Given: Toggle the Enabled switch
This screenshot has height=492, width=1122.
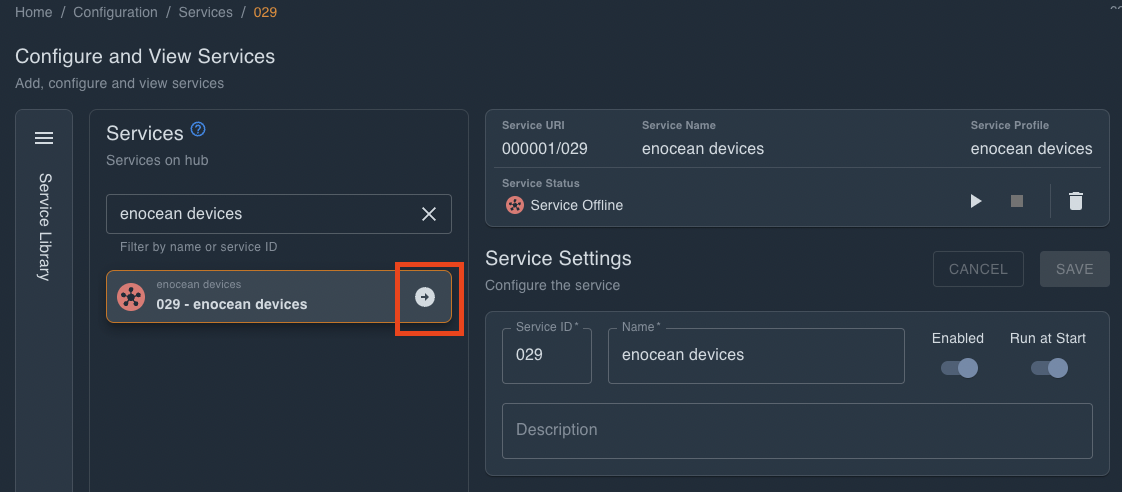Looking at the screenshot, I should click(958, 368).
